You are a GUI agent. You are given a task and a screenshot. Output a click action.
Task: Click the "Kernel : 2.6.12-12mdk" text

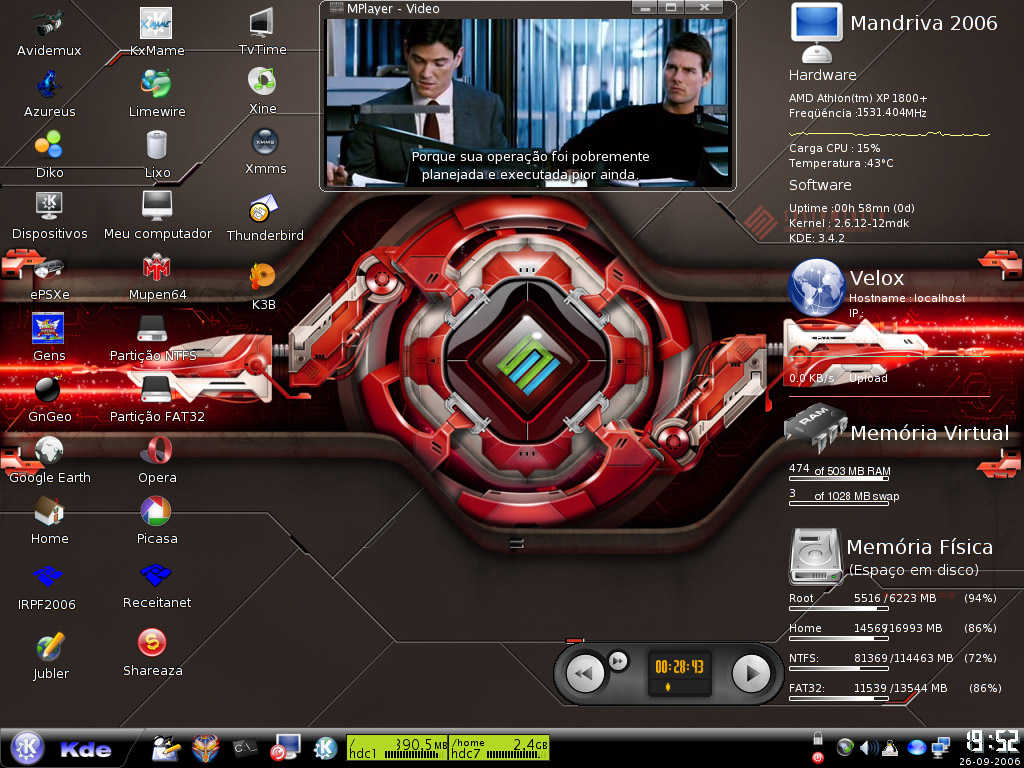pyautogui.click(x=848, y=223)
